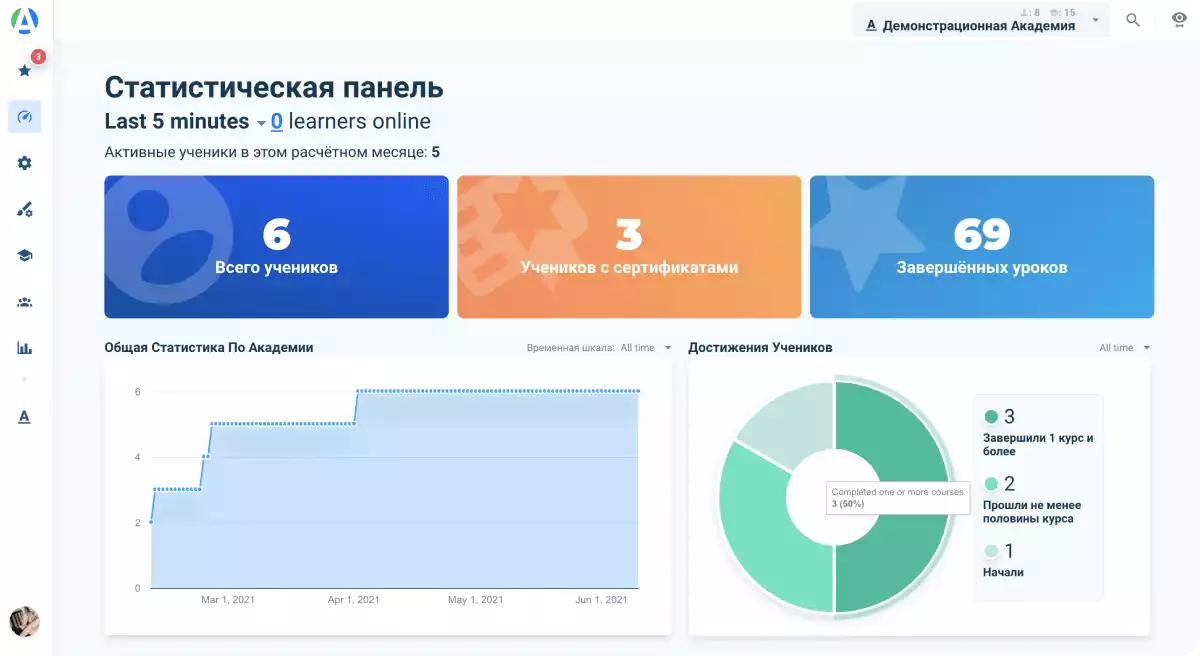
Task: Click the academy logo in top-left corner
Action: pos(25,20)
